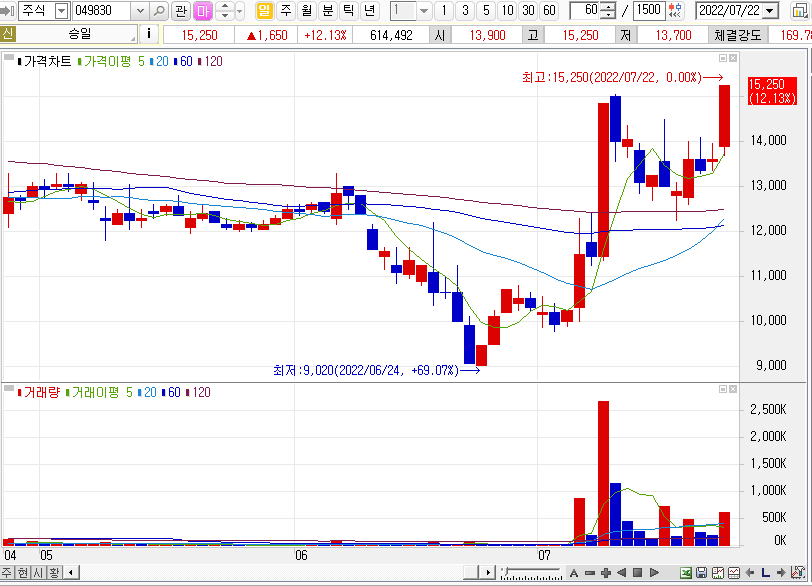The width and height of the screenshot is (812, 586).
Task: Click the price MA 60 legend marker
Action: click(x=183, y=61)
